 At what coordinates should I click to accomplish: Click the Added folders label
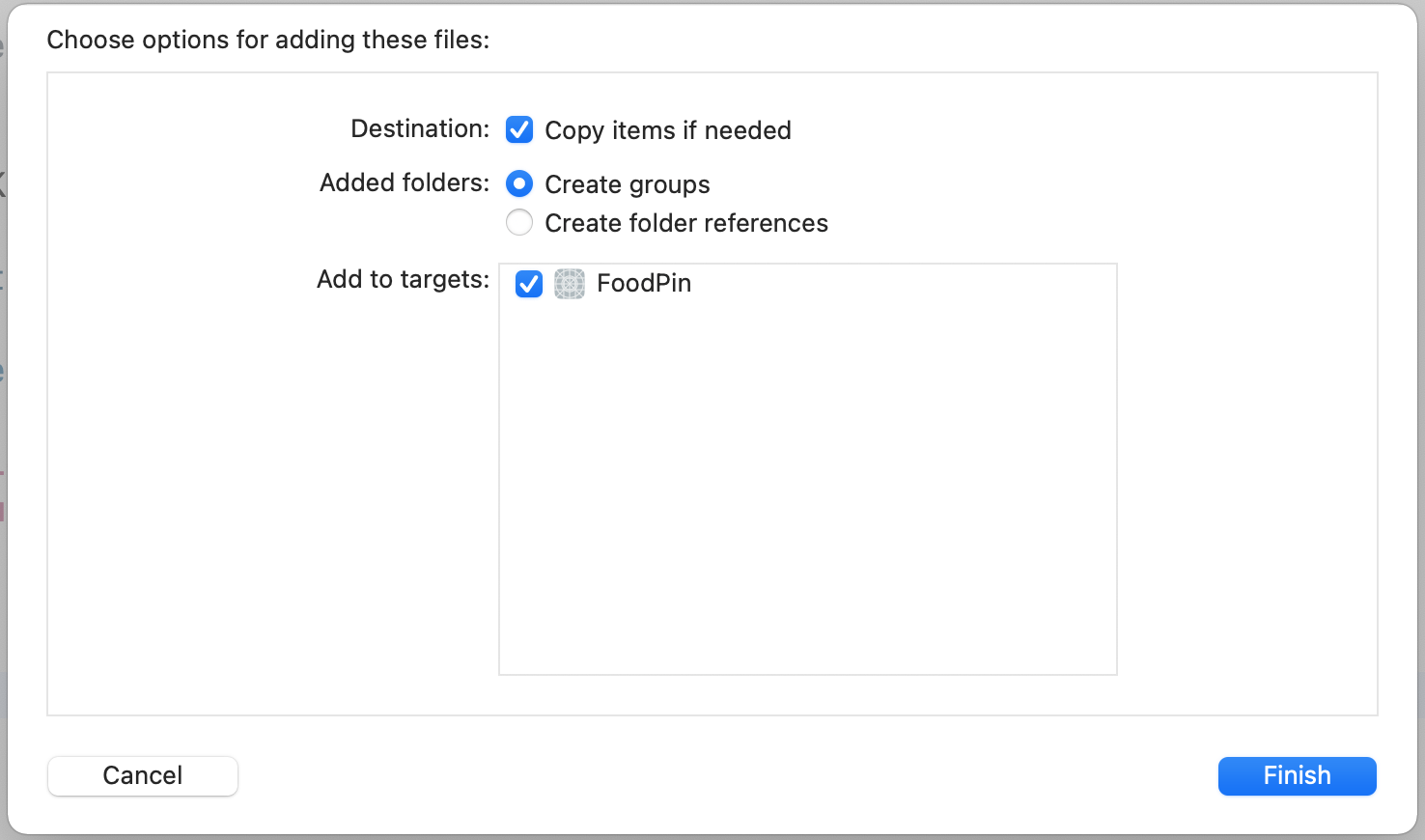(x=404, y=182)
